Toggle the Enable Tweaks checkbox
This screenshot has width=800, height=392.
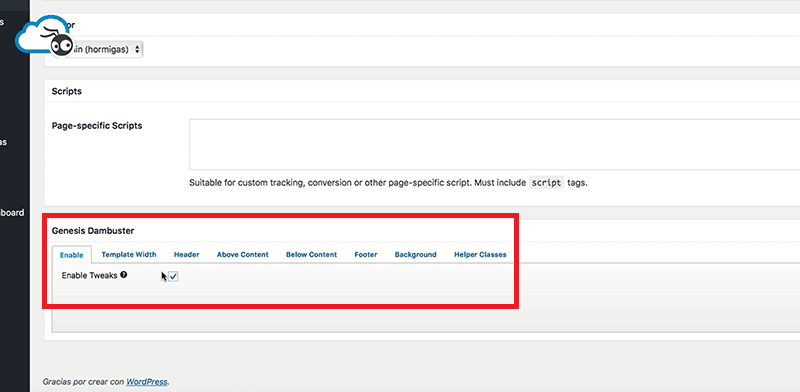(x=173, y=276)
